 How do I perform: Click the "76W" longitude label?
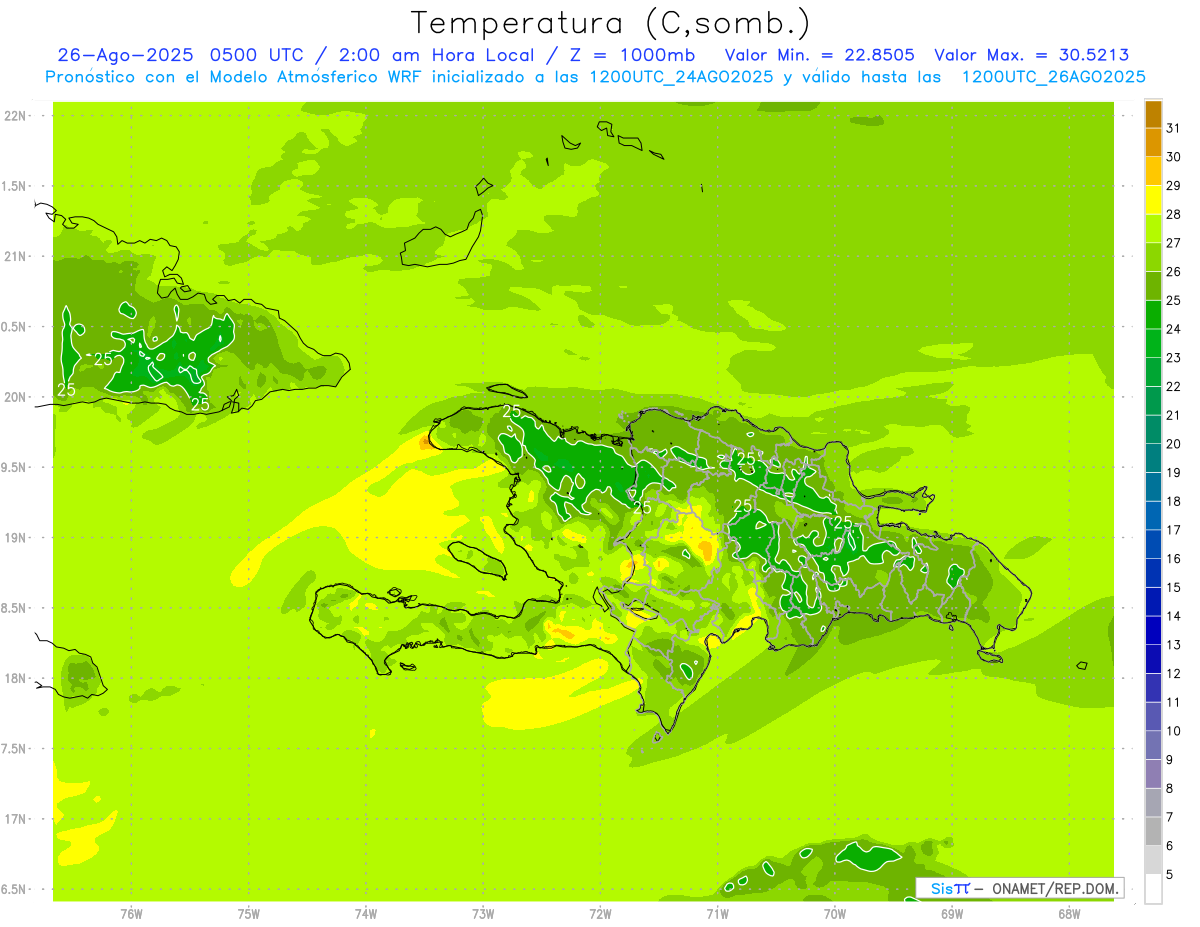coord(131,914)
